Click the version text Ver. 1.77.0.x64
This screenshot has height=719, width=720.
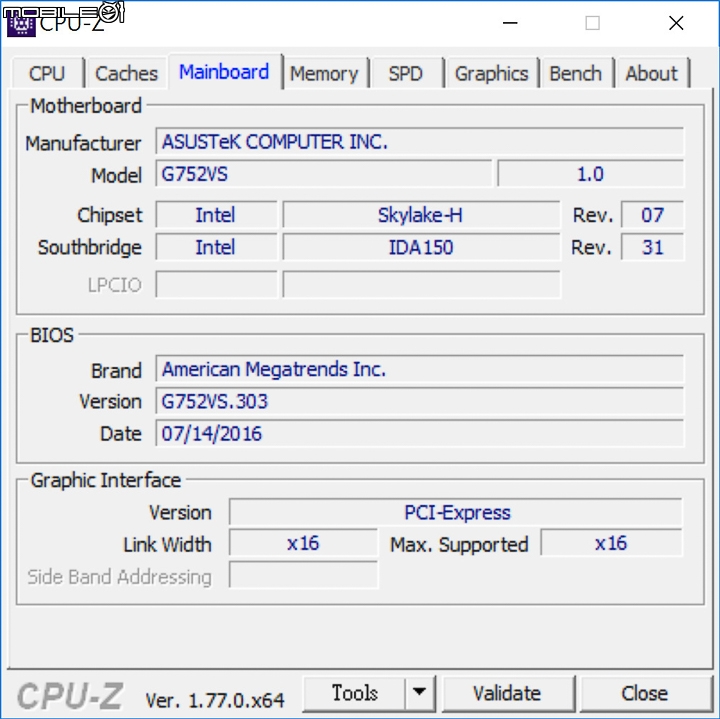point(215,700)
